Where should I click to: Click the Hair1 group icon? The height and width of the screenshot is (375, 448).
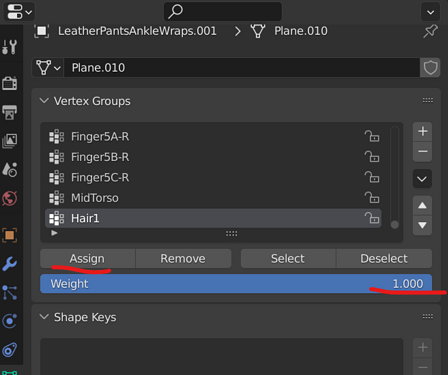coord(57,218)
